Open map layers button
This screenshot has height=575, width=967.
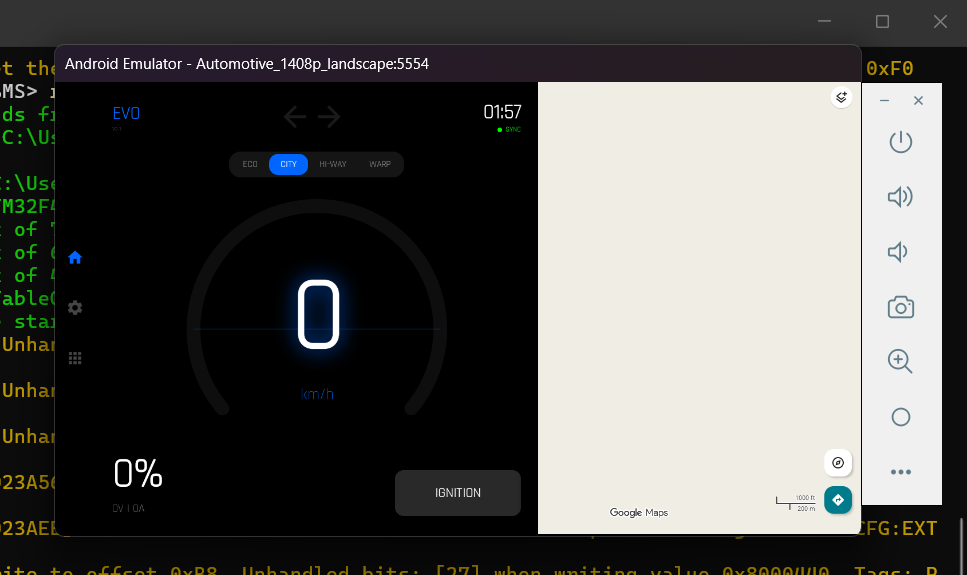point(841,97)
